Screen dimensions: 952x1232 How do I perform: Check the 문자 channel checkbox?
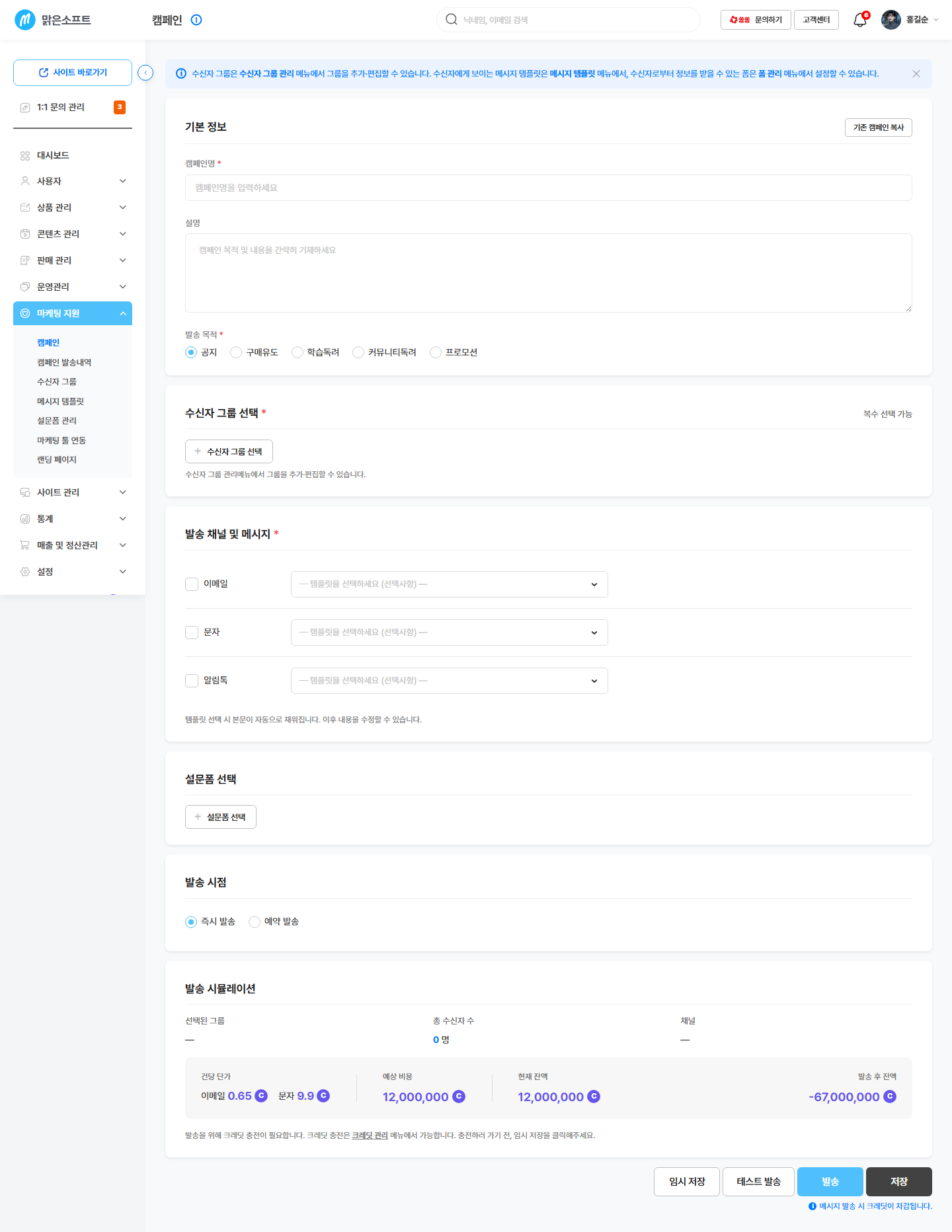point(192,633)
